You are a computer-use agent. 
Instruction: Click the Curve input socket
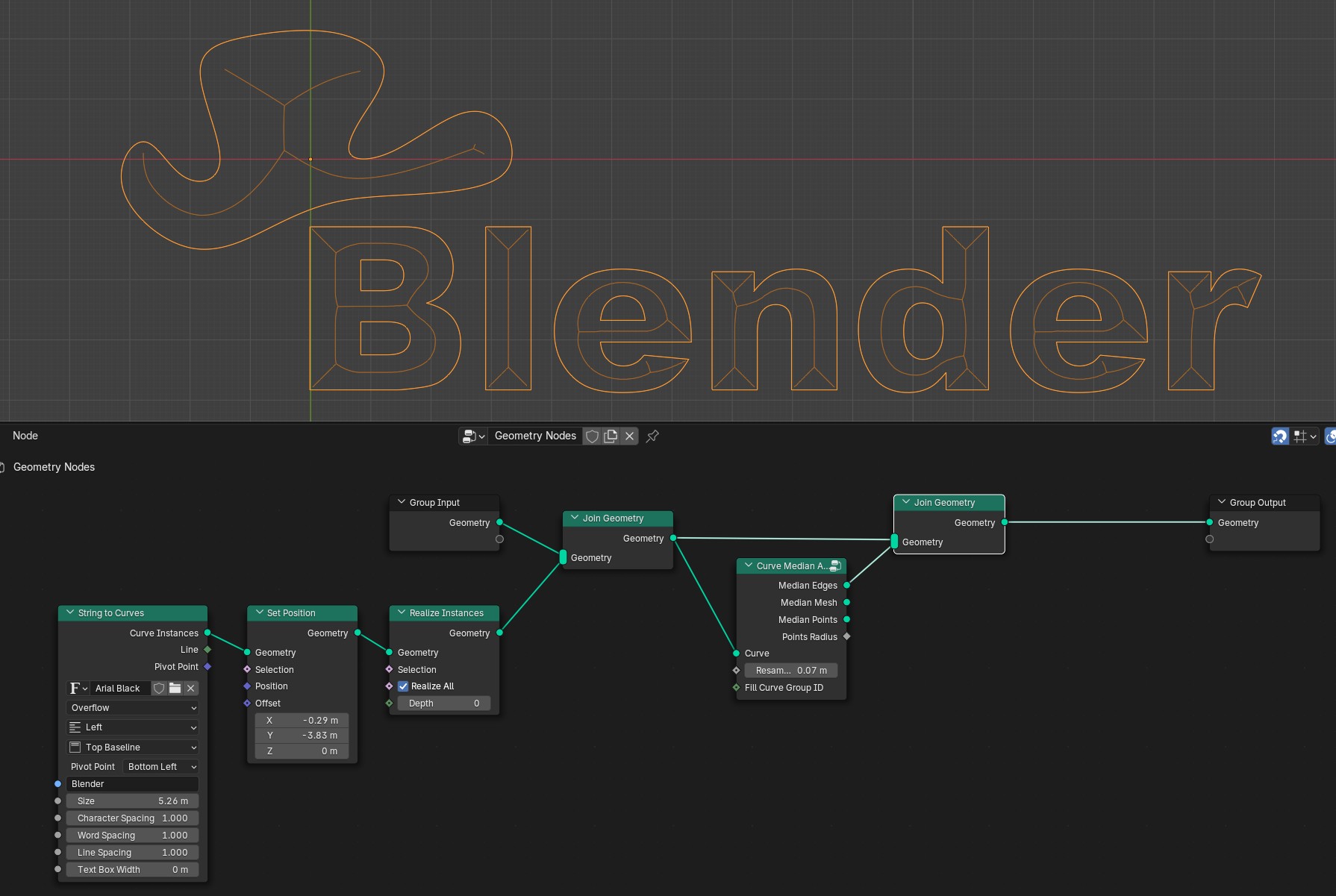(x=736, y=654)
